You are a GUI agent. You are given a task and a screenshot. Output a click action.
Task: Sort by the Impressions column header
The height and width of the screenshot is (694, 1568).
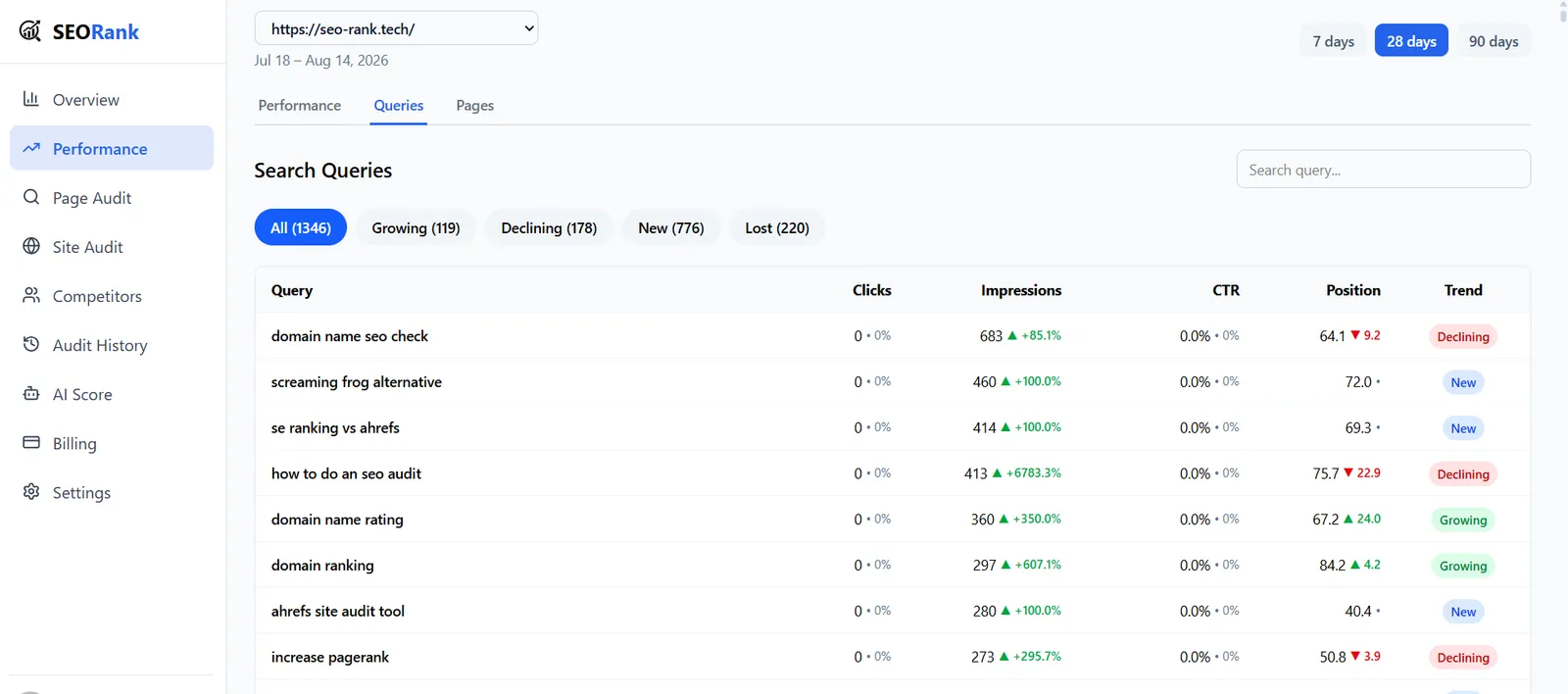coord(1021,290)
